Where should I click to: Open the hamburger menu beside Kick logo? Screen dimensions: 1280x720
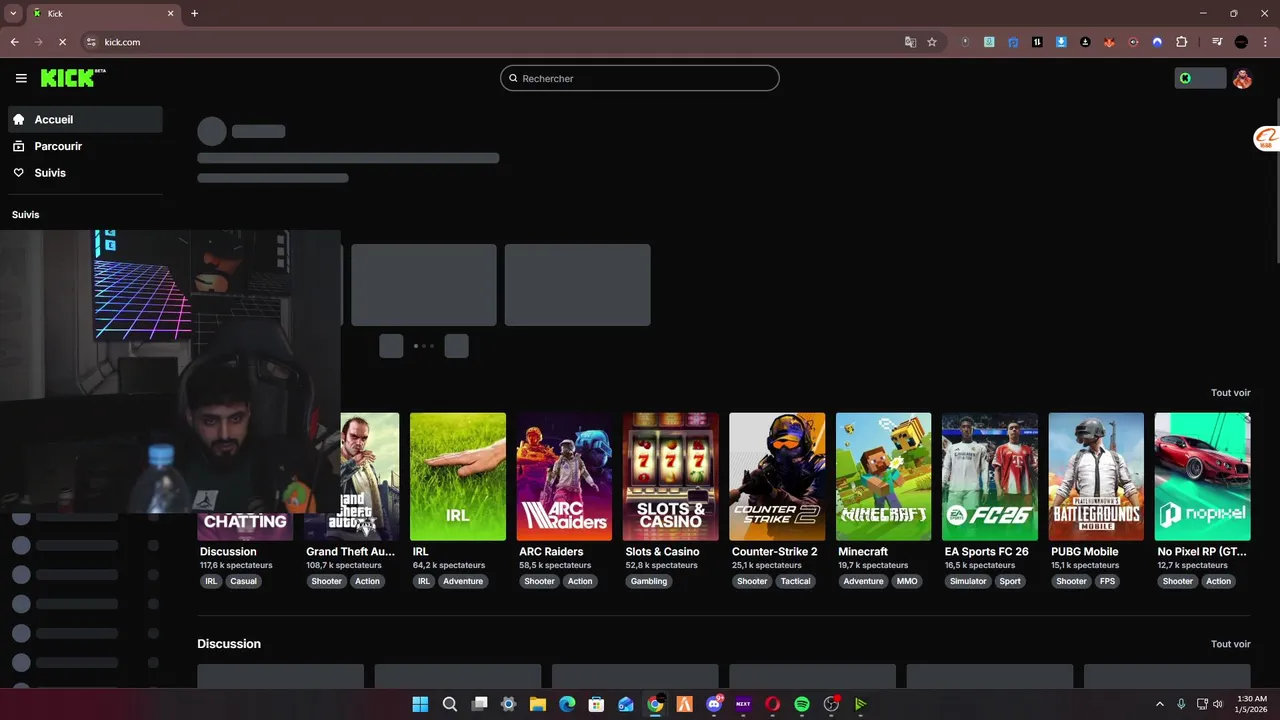(21, 78)
